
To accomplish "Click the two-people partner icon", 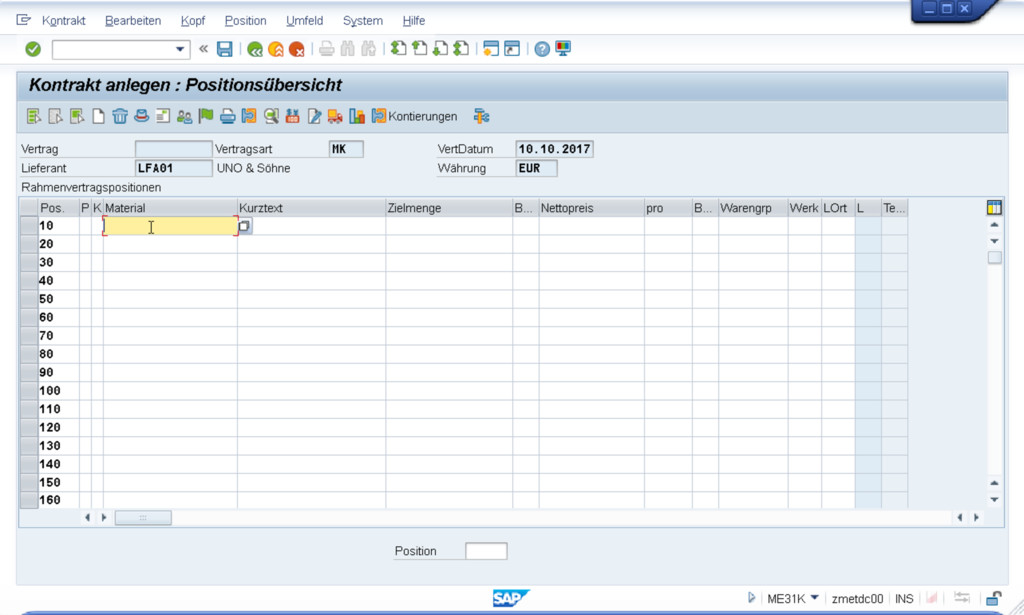I will tap(184, 116).
